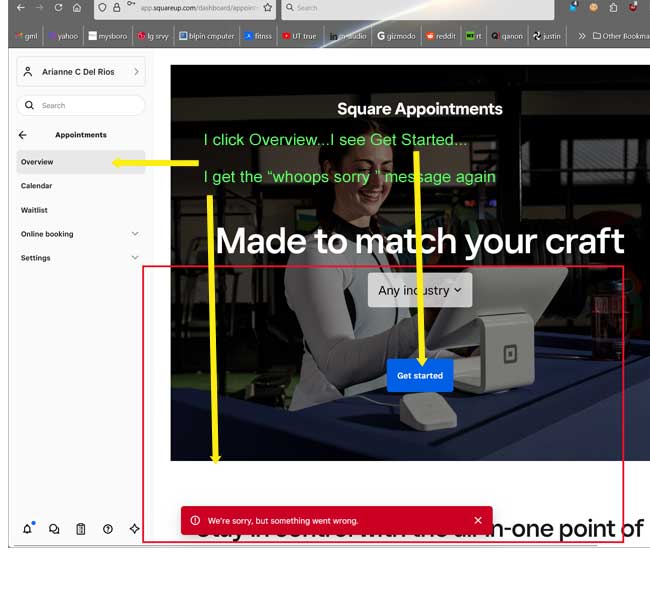
Task: Select Overview in the sidebar
Action: click(x=81, y=162)
